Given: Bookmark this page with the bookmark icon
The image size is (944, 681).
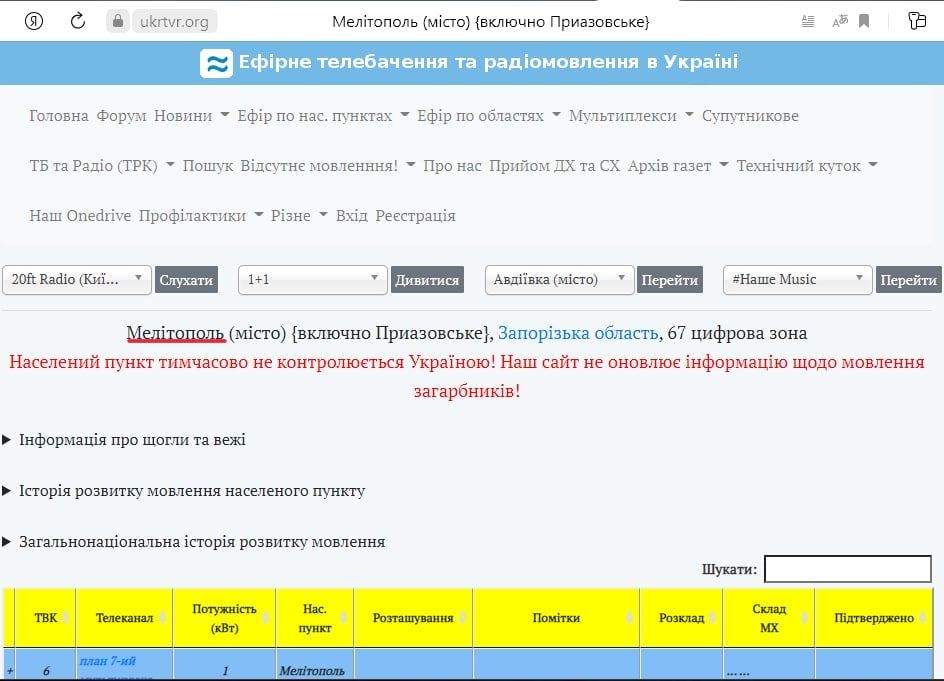Looking at the screenshot, I should pyautogui.click(x=864, y=22).
